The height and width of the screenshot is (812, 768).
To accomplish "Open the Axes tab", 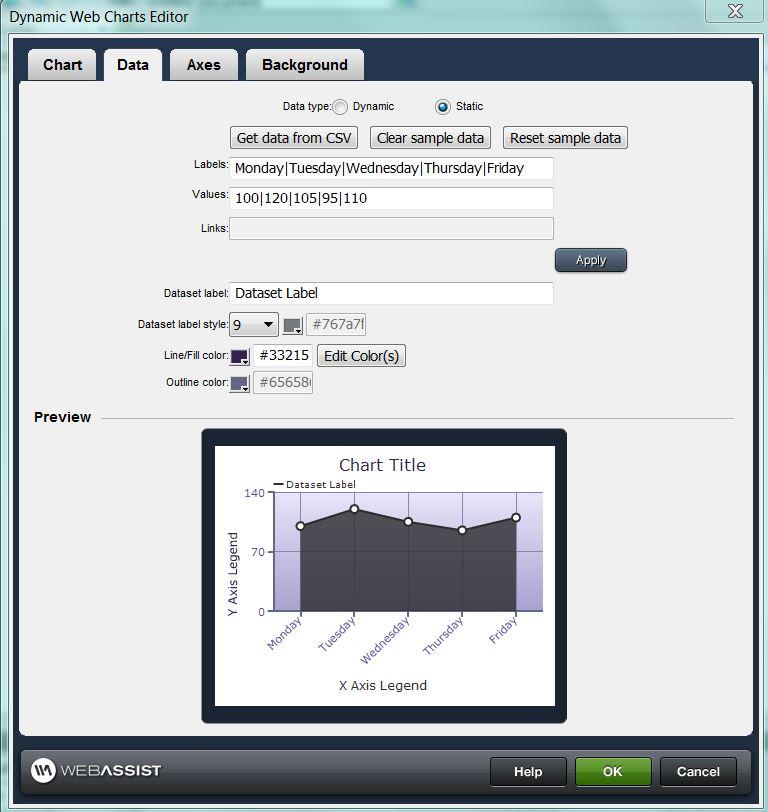I will (x=204, y=65).
